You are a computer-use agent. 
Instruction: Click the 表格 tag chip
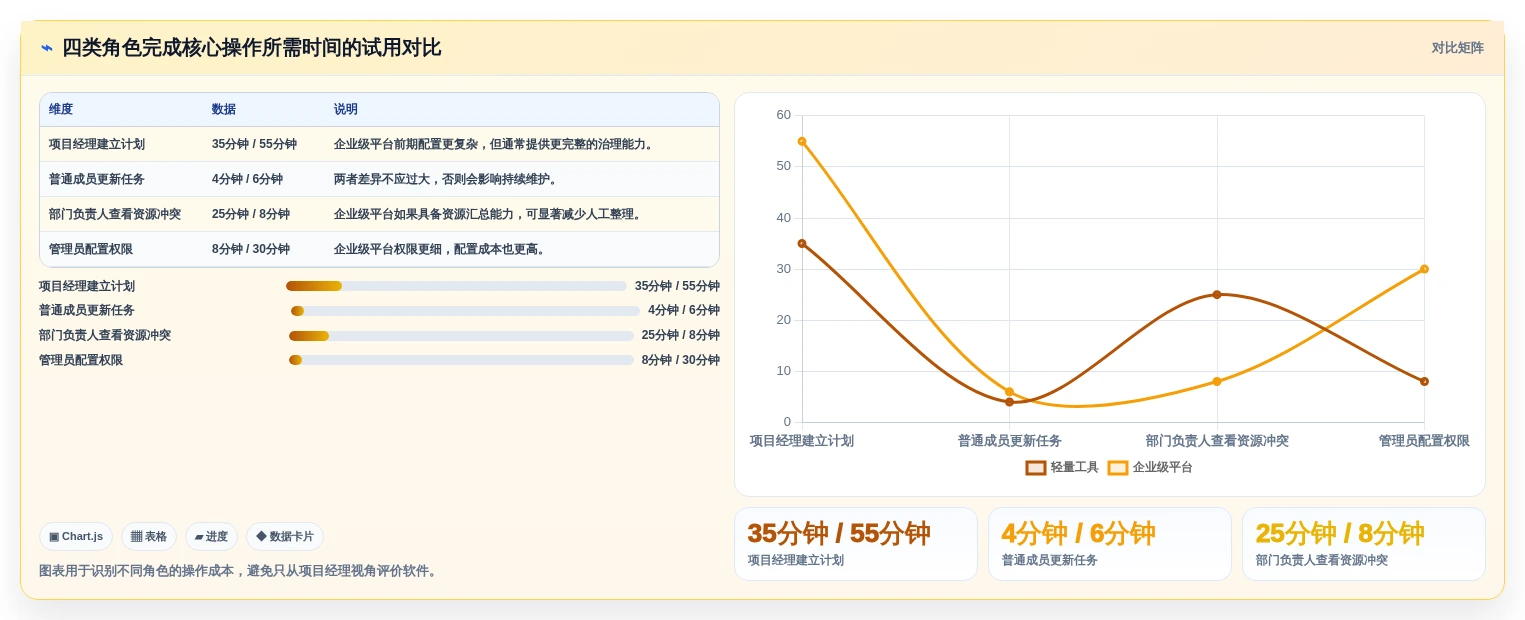click(149, 536)
